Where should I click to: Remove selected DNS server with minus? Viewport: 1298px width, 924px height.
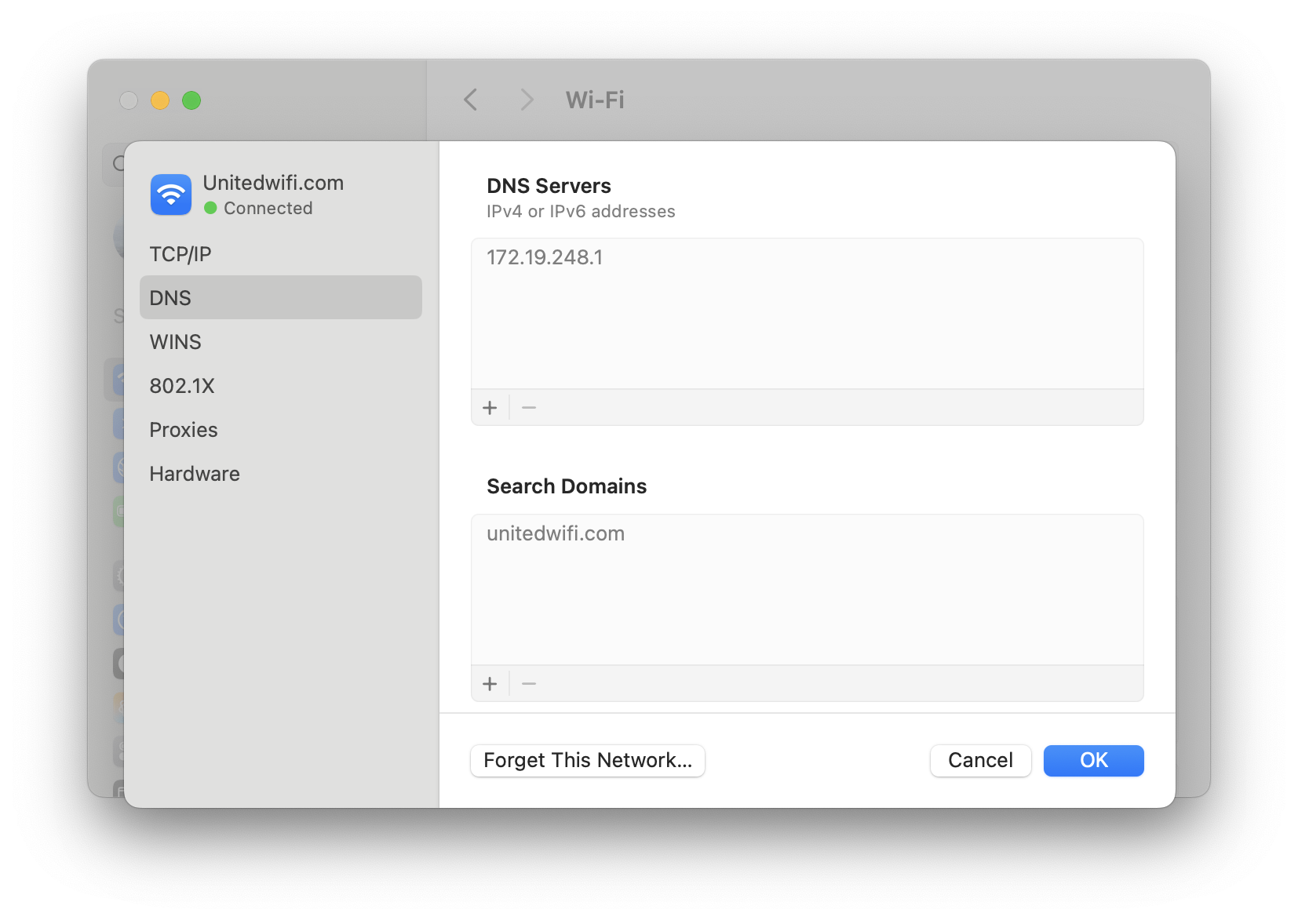[529, 408]
